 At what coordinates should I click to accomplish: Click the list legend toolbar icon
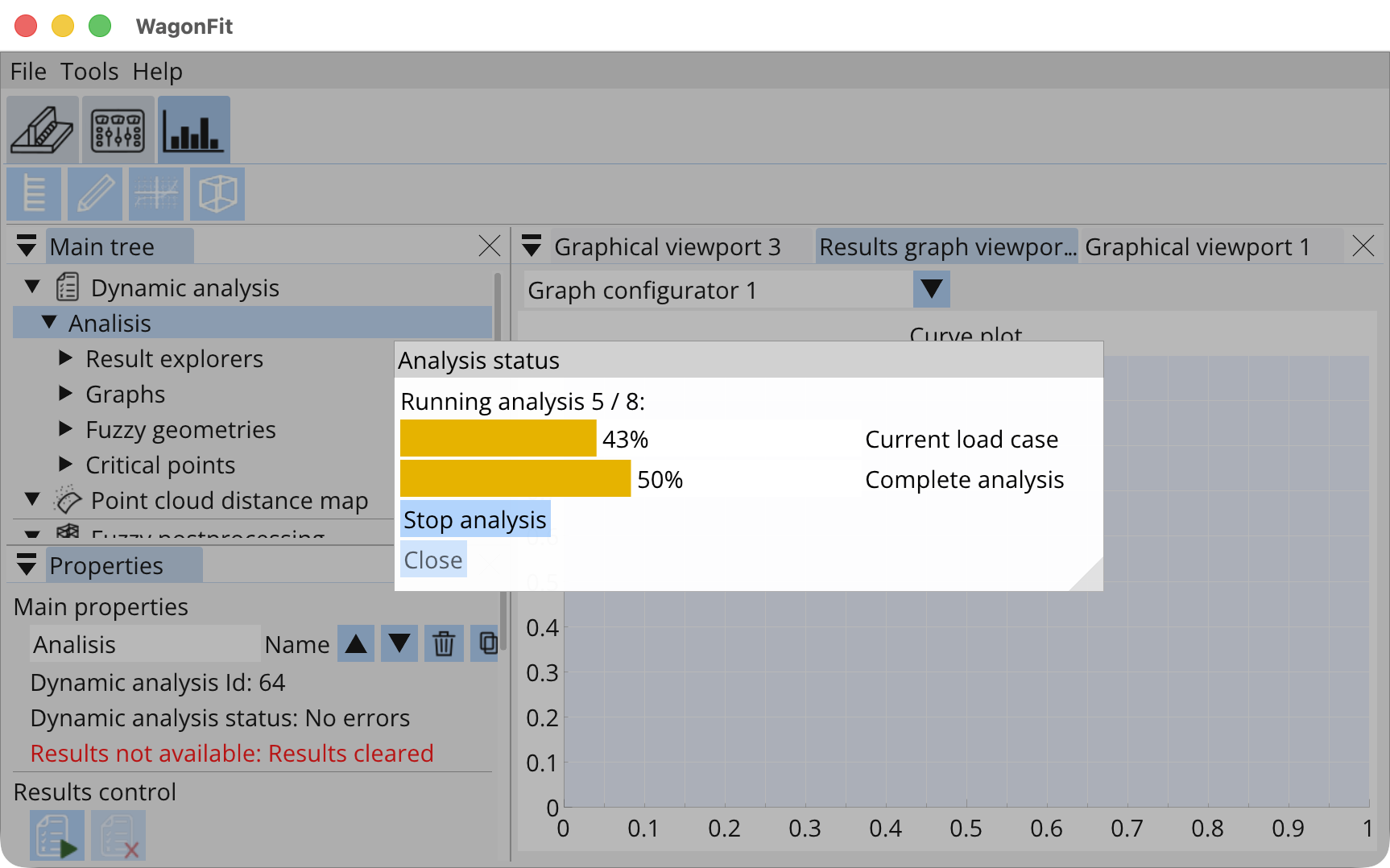pos(33,194)
